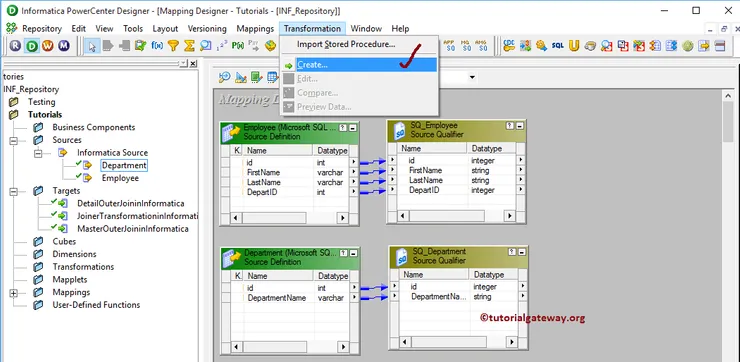Click the green globe toolbar icon
The height and width of the screenshot is (362, 740).
[688, 46]
